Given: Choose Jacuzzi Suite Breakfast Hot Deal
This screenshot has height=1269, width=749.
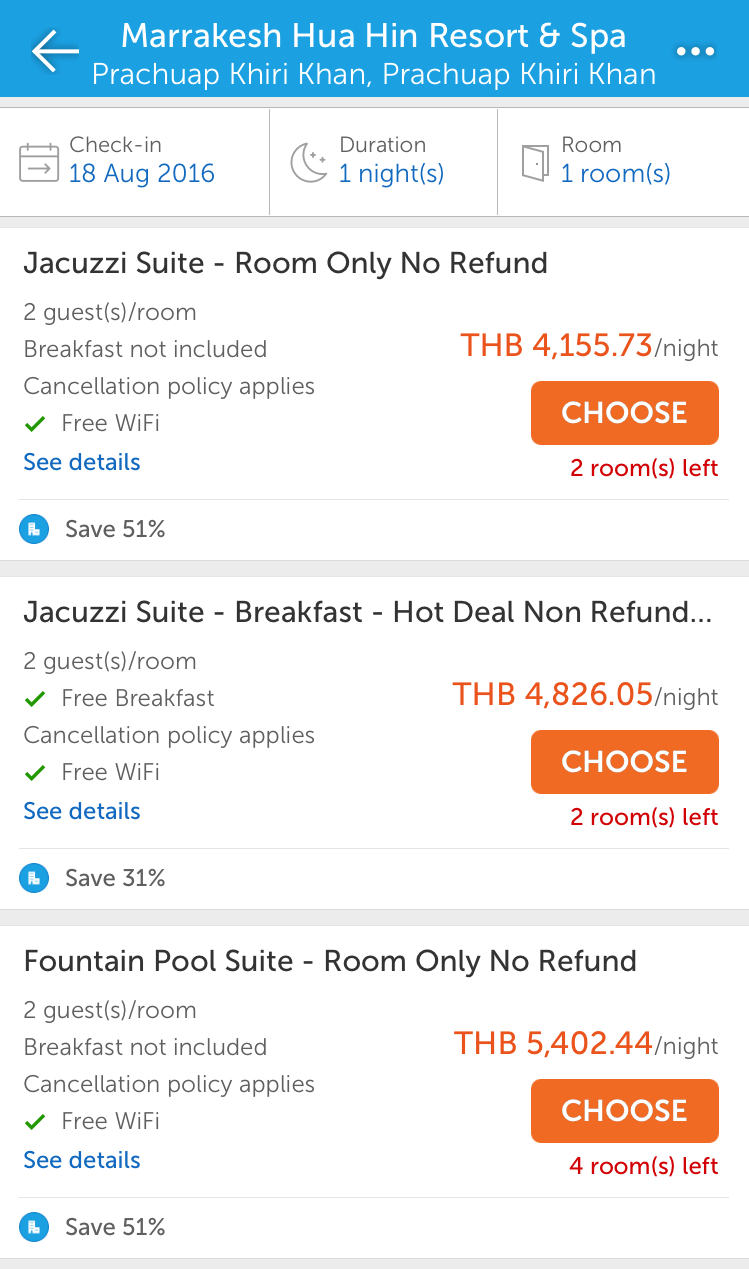Looking at the screenshot, I should tap(624, 762).
